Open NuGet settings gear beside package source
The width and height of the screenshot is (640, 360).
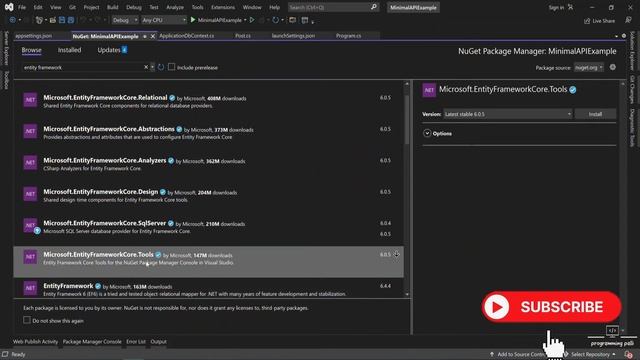[x=613, y=67]
